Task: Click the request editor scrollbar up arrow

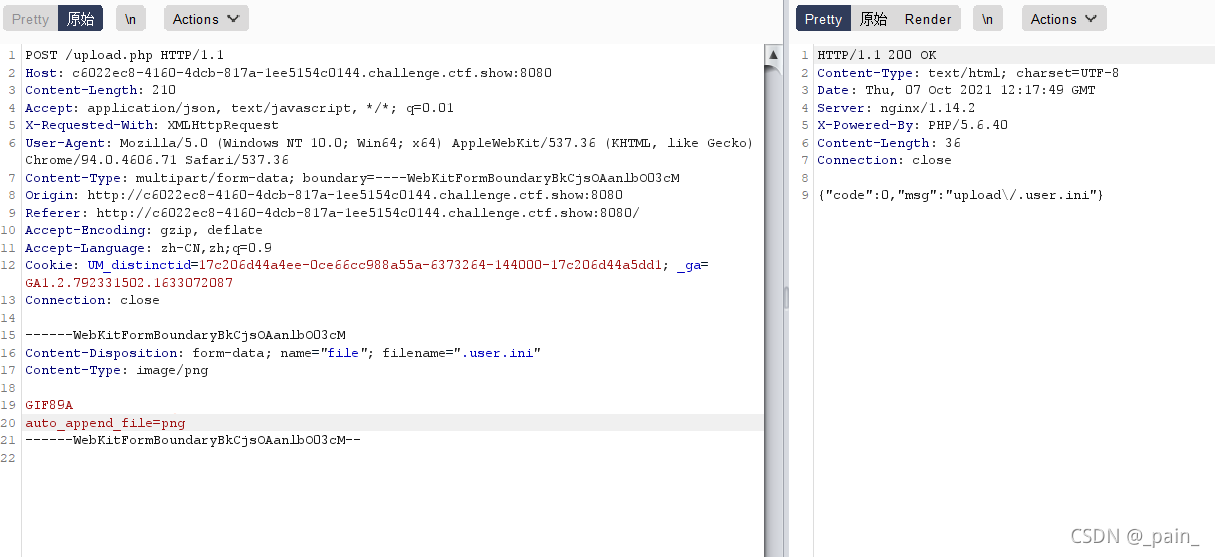Action: [x=773, y=53]
